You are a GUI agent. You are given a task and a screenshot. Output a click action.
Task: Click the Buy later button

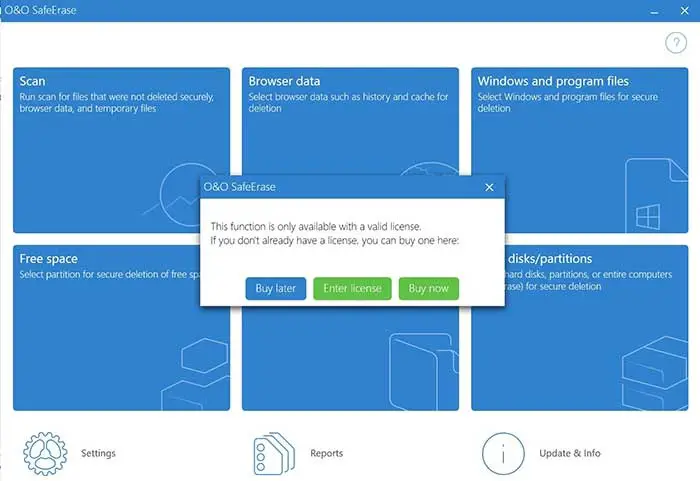click(x=275, y=289)
